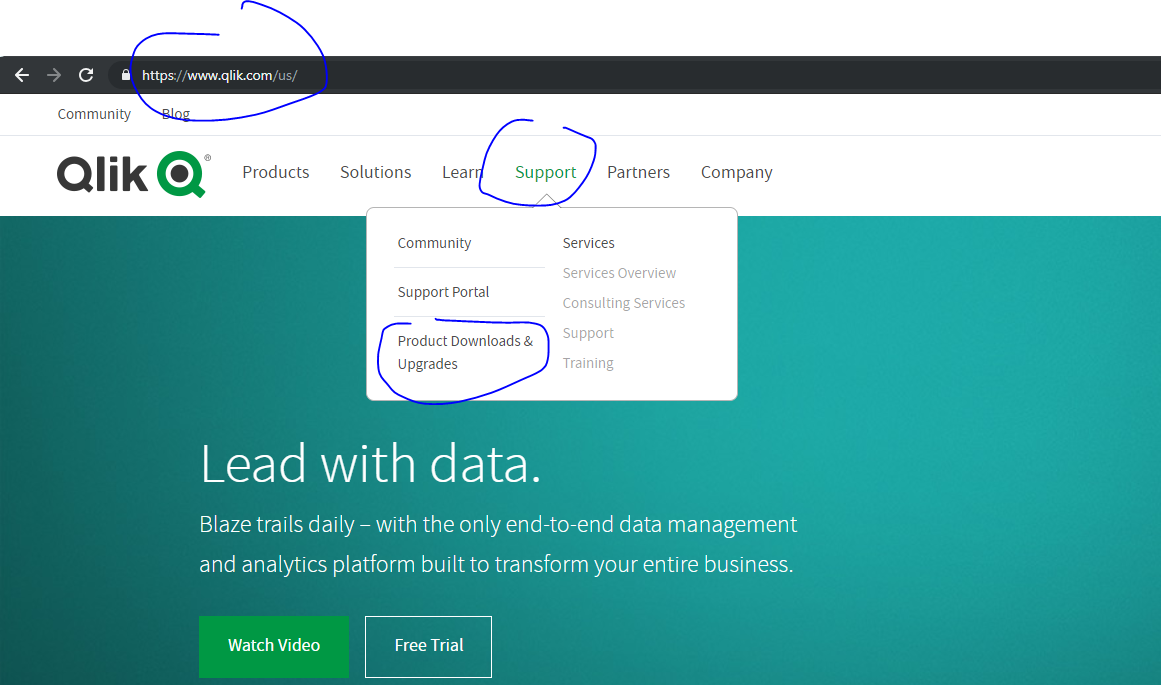This screenshot has height=685, width=1161.
Task: Open the Company menu
Action: [x=736, y=171]
